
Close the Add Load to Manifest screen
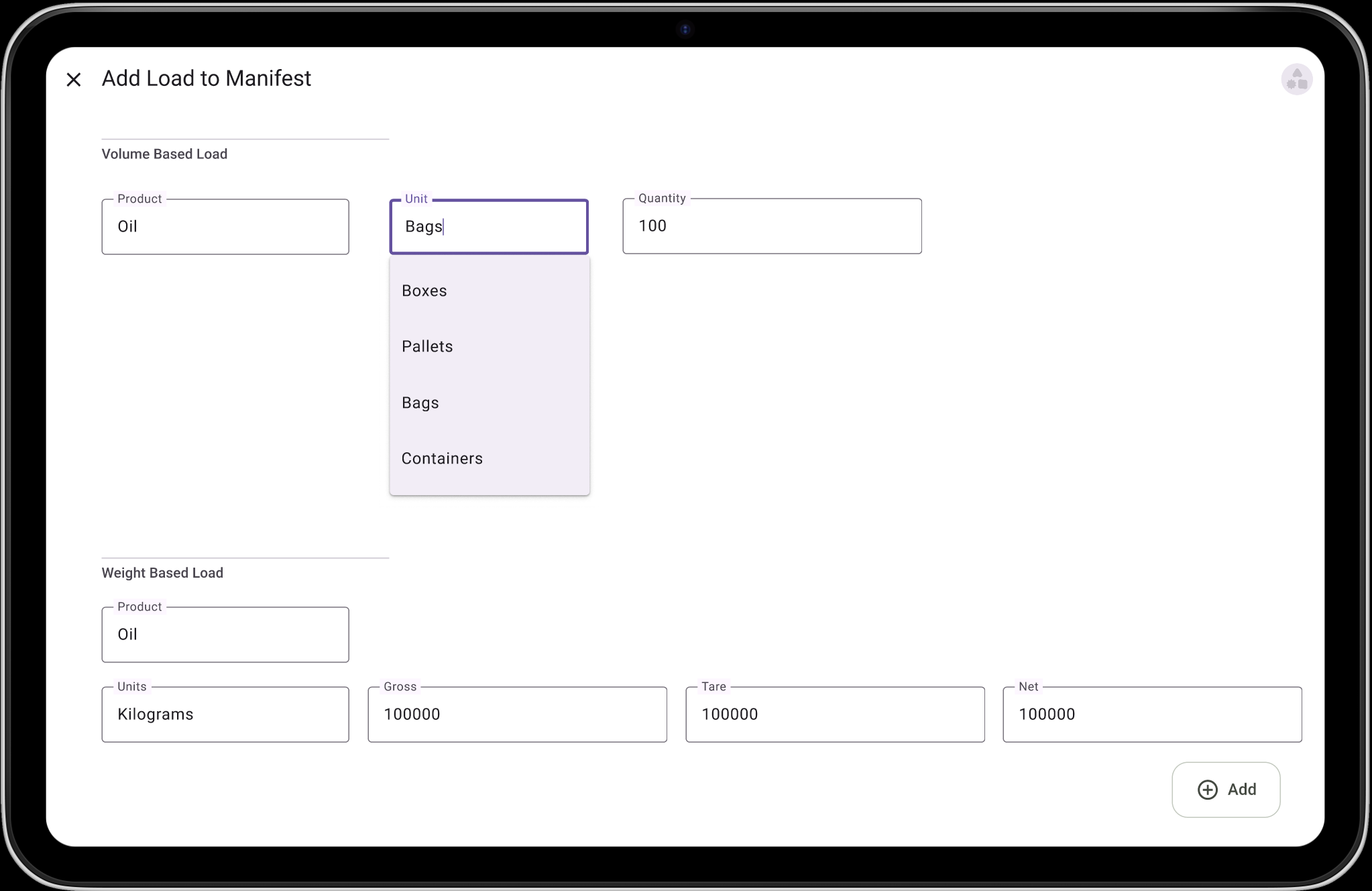tap(74, 80)
